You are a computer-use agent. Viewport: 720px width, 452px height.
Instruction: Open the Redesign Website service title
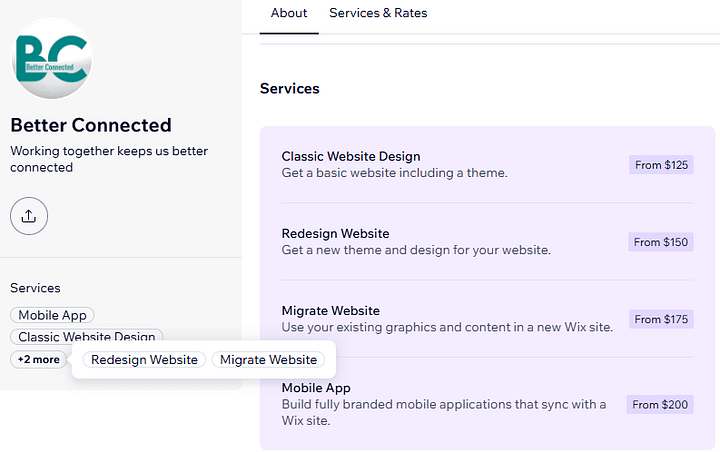(x=335, y=234)
